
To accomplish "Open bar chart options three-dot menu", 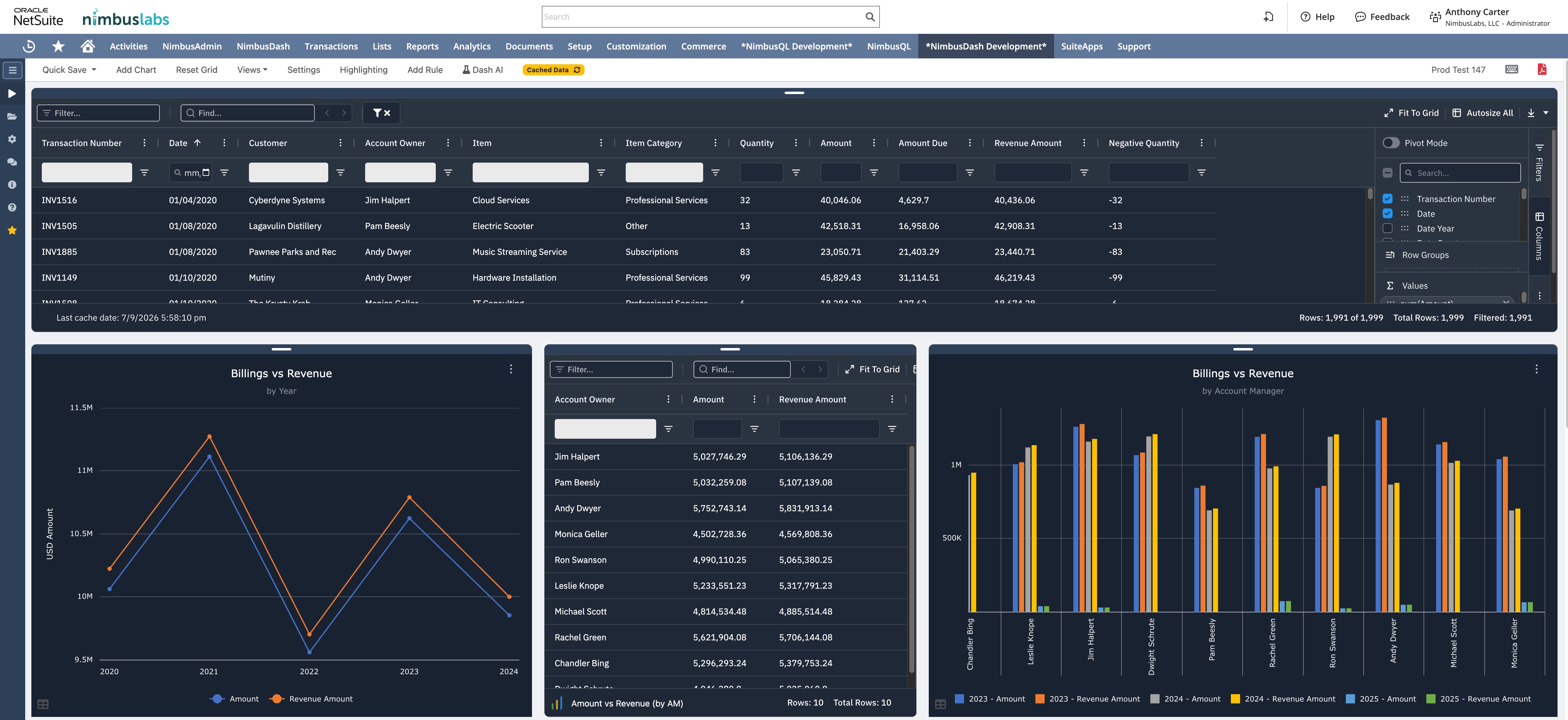I will pyautogui.click(x=1536, y=369).
